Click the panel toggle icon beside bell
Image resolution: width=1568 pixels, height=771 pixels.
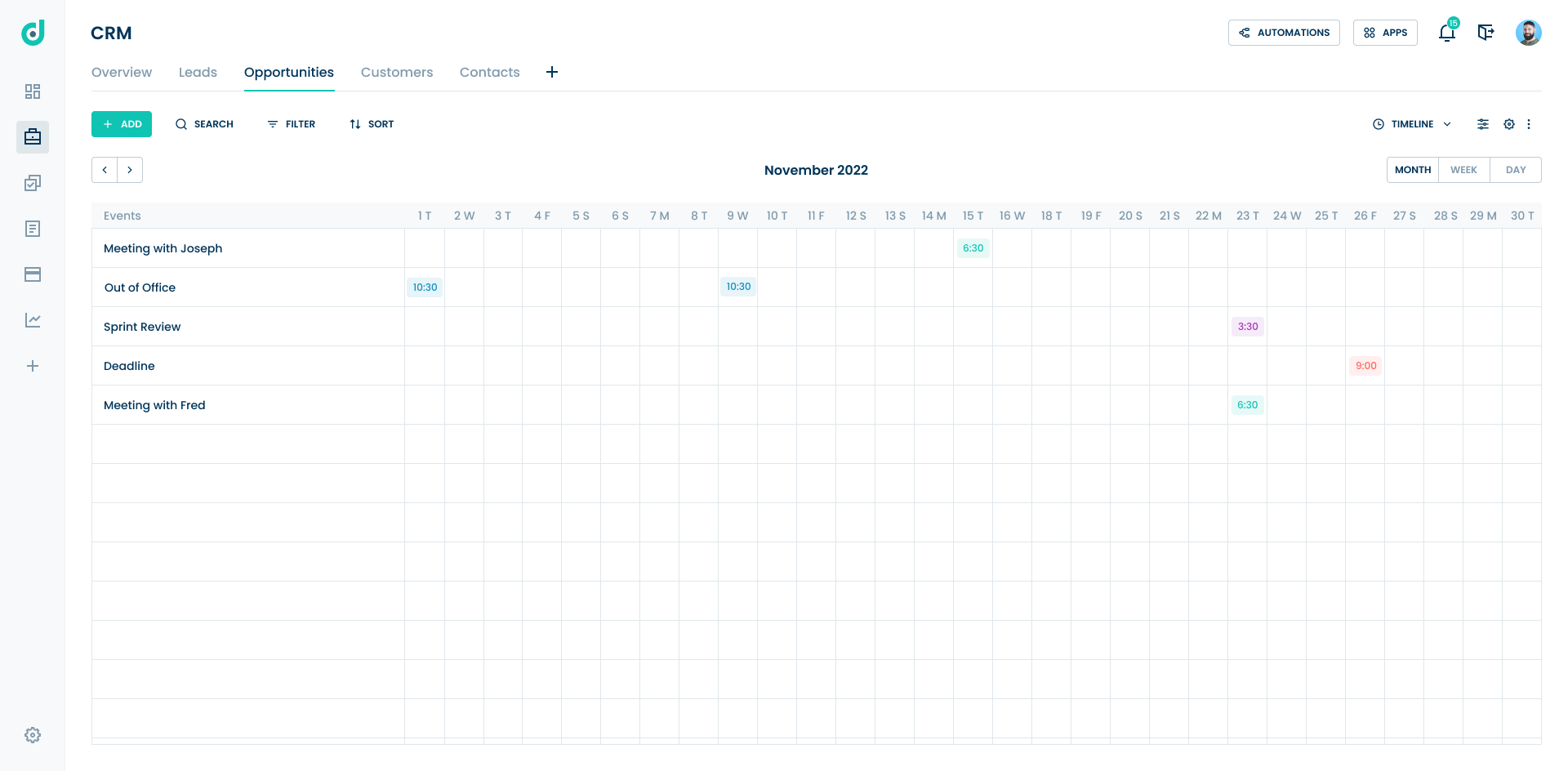click(1486, 33)
